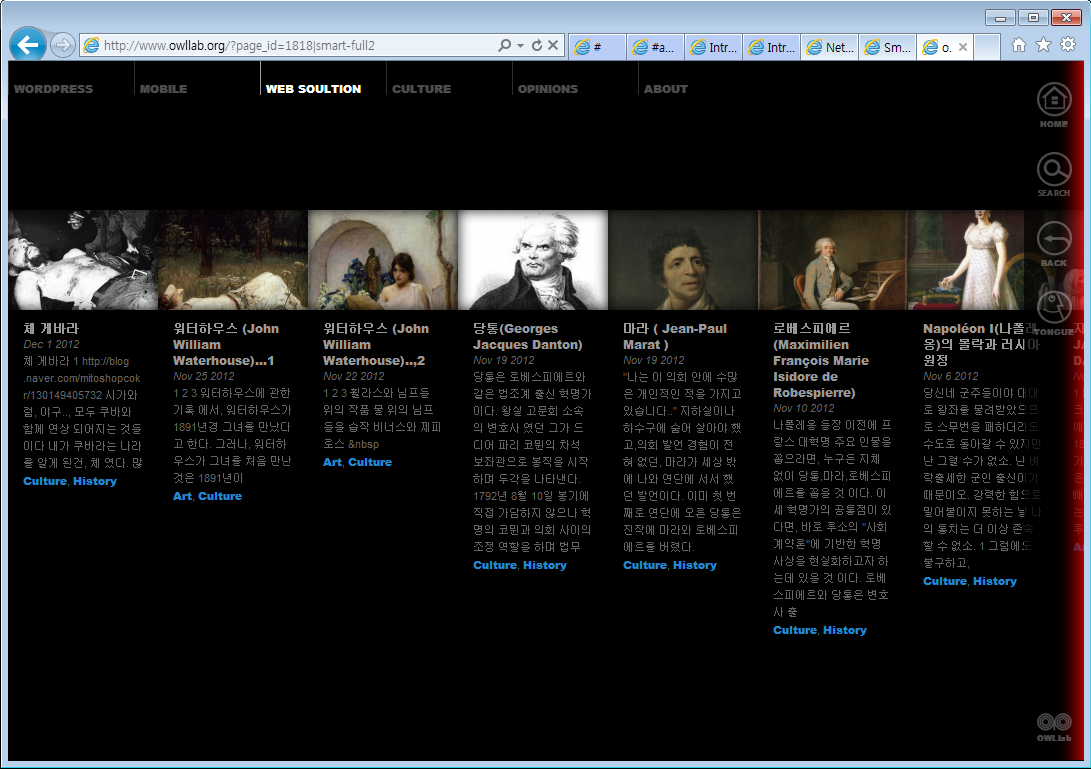This screenshot has height=769, width=1091.
Task: Select the WEB SOULTION menu item
Action: [313, 89]
